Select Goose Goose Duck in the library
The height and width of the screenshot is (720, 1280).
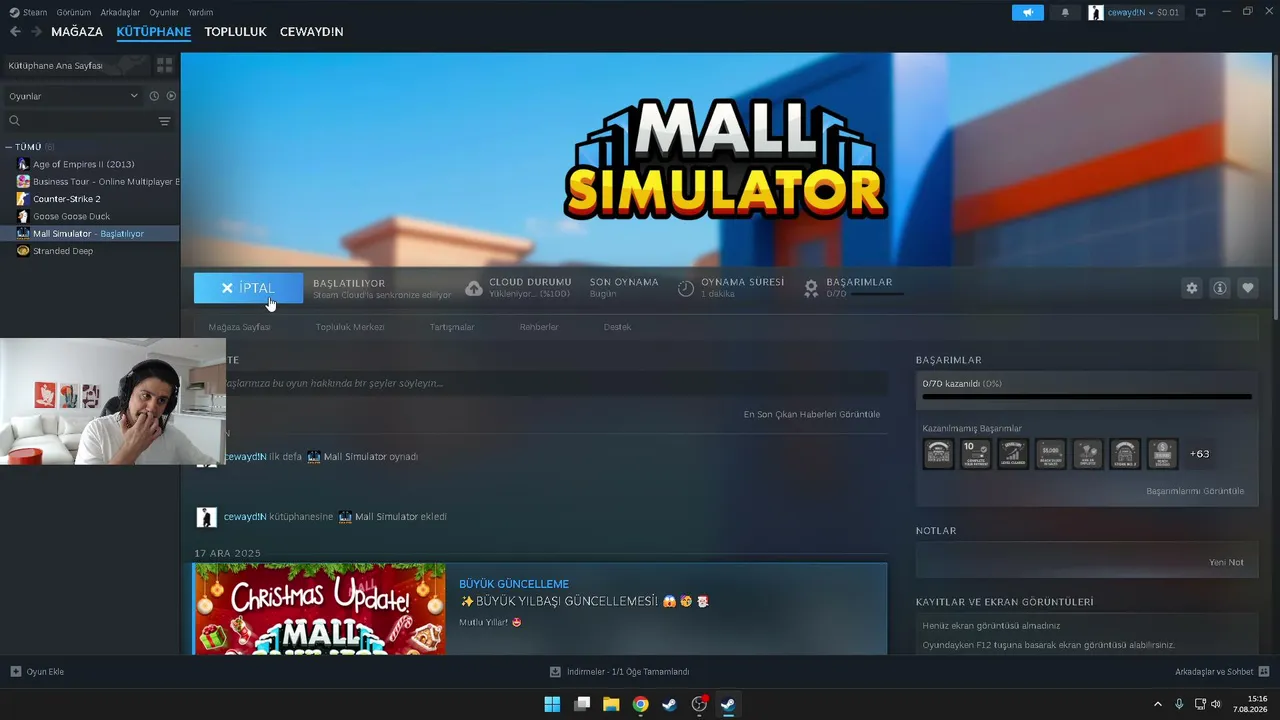coord(90,216)
